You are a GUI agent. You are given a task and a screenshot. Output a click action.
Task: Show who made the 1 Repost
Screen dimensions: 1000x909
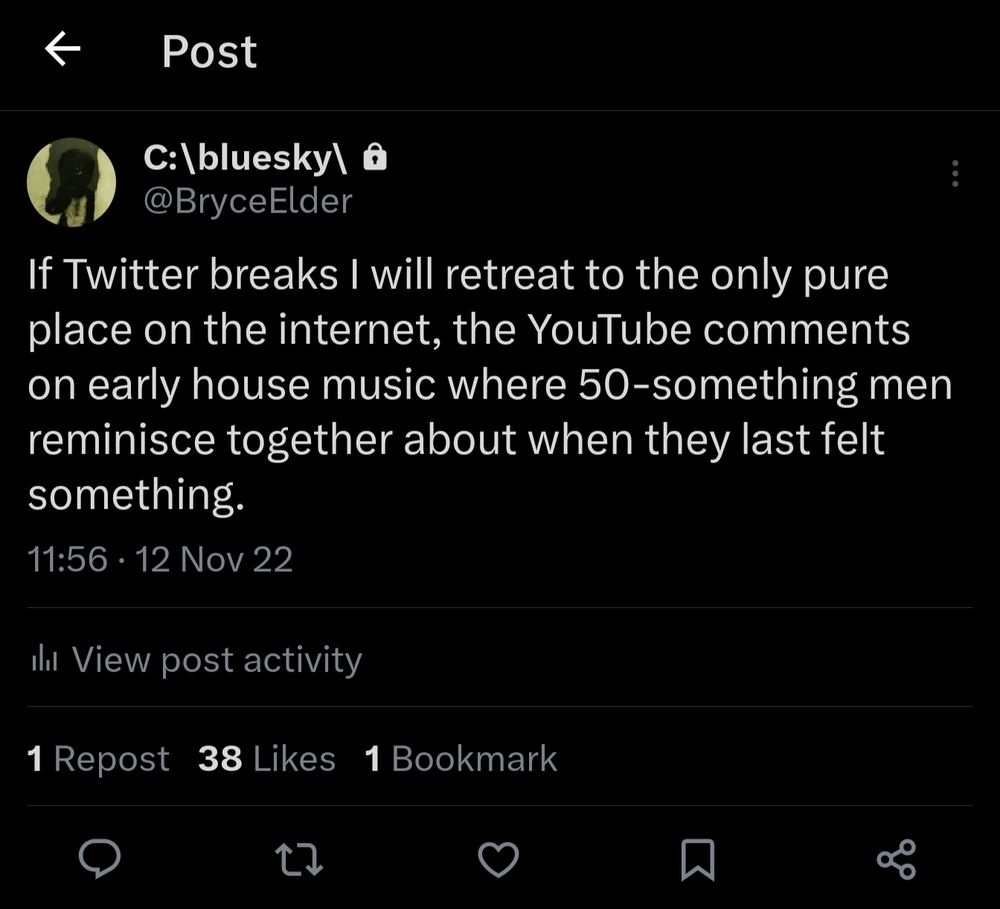pos(99,759)
